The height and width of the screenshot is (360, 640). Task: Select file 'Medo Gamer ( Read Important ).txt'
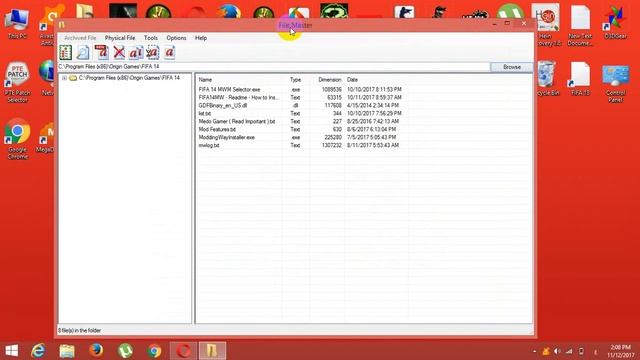(237, 121)
